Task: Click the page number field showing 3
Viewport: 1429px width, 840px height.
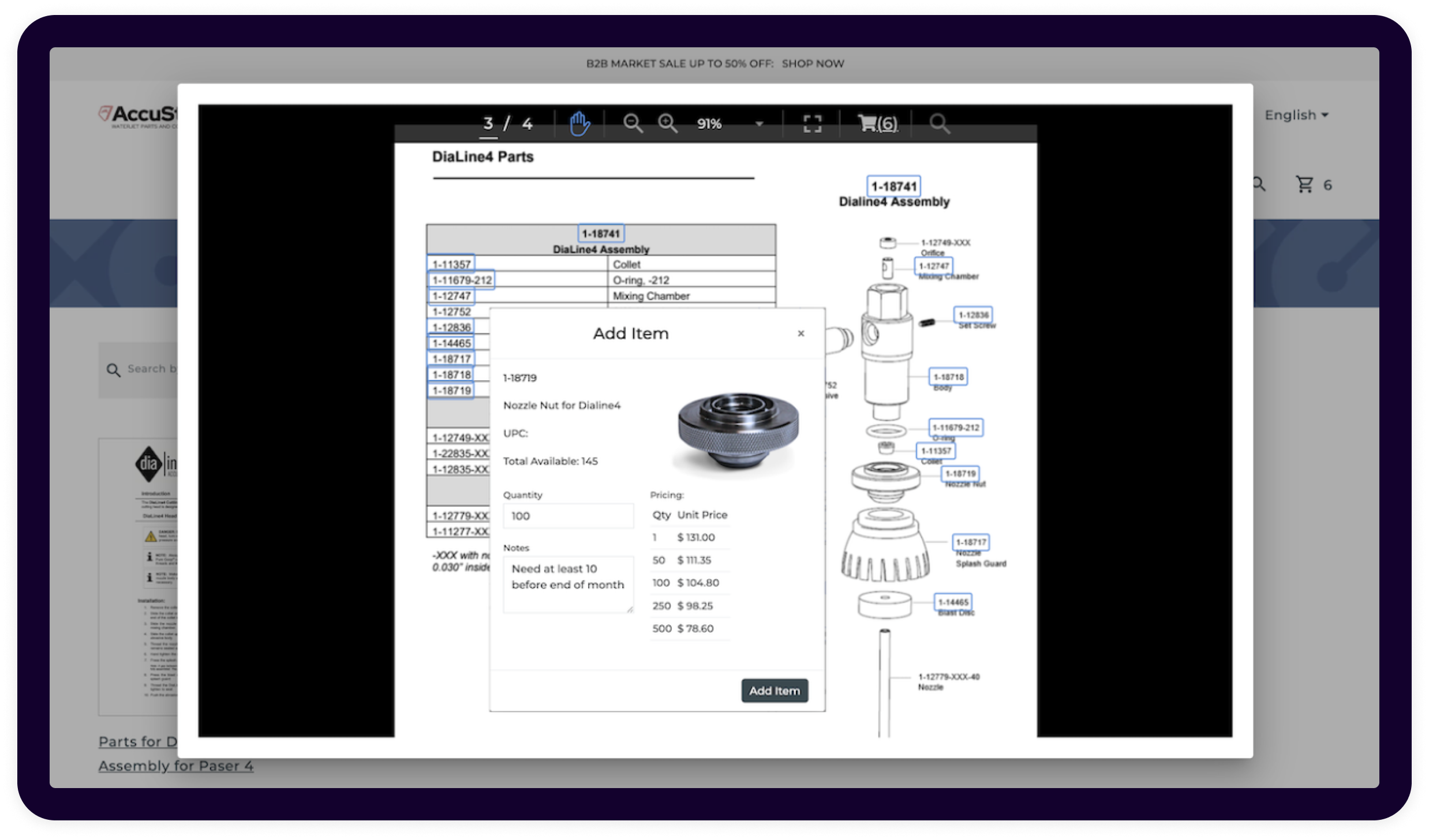Action: (x=488, y=123)
